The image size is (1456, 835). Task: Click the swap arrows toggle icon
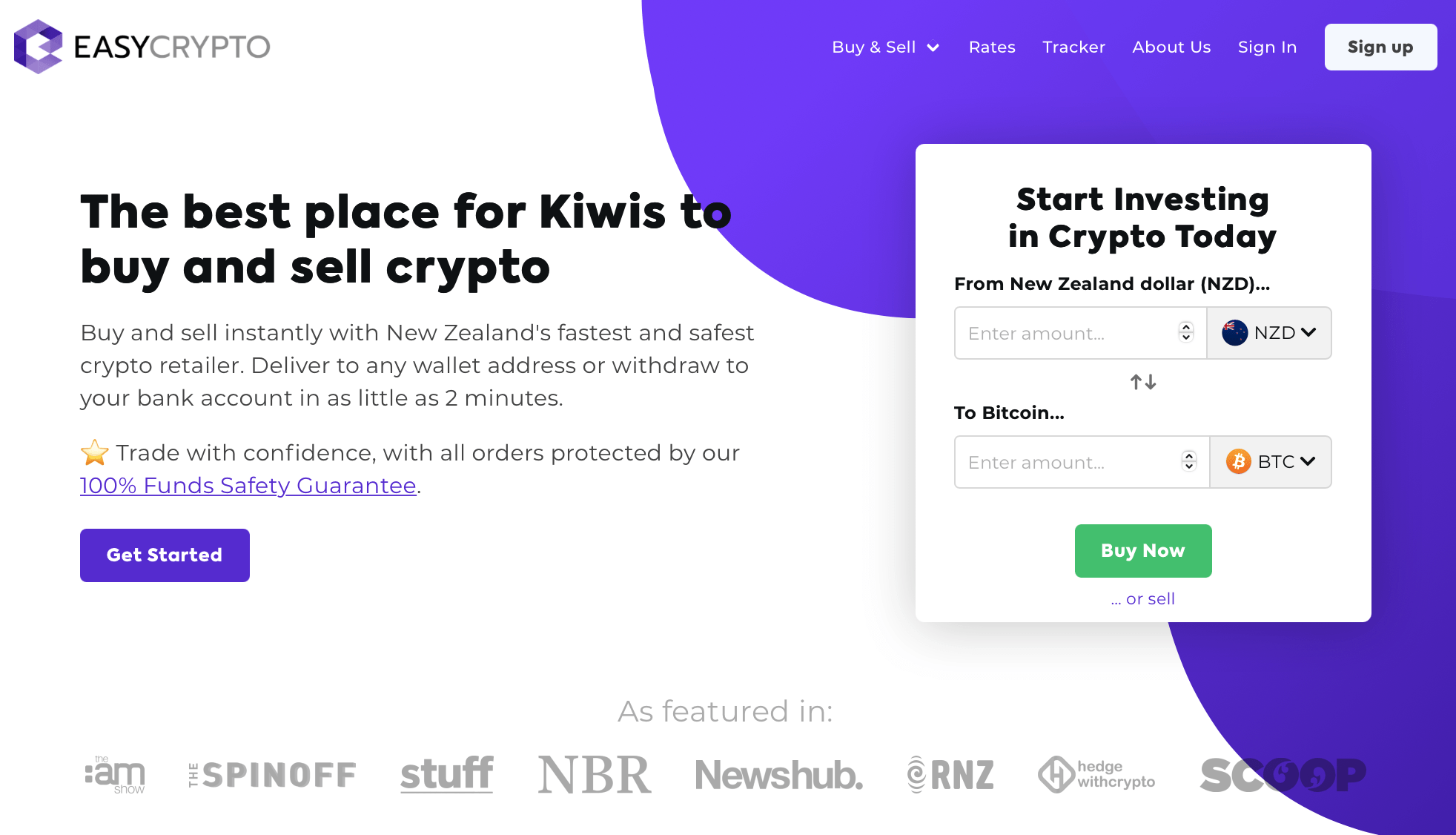coord(1143,382)
